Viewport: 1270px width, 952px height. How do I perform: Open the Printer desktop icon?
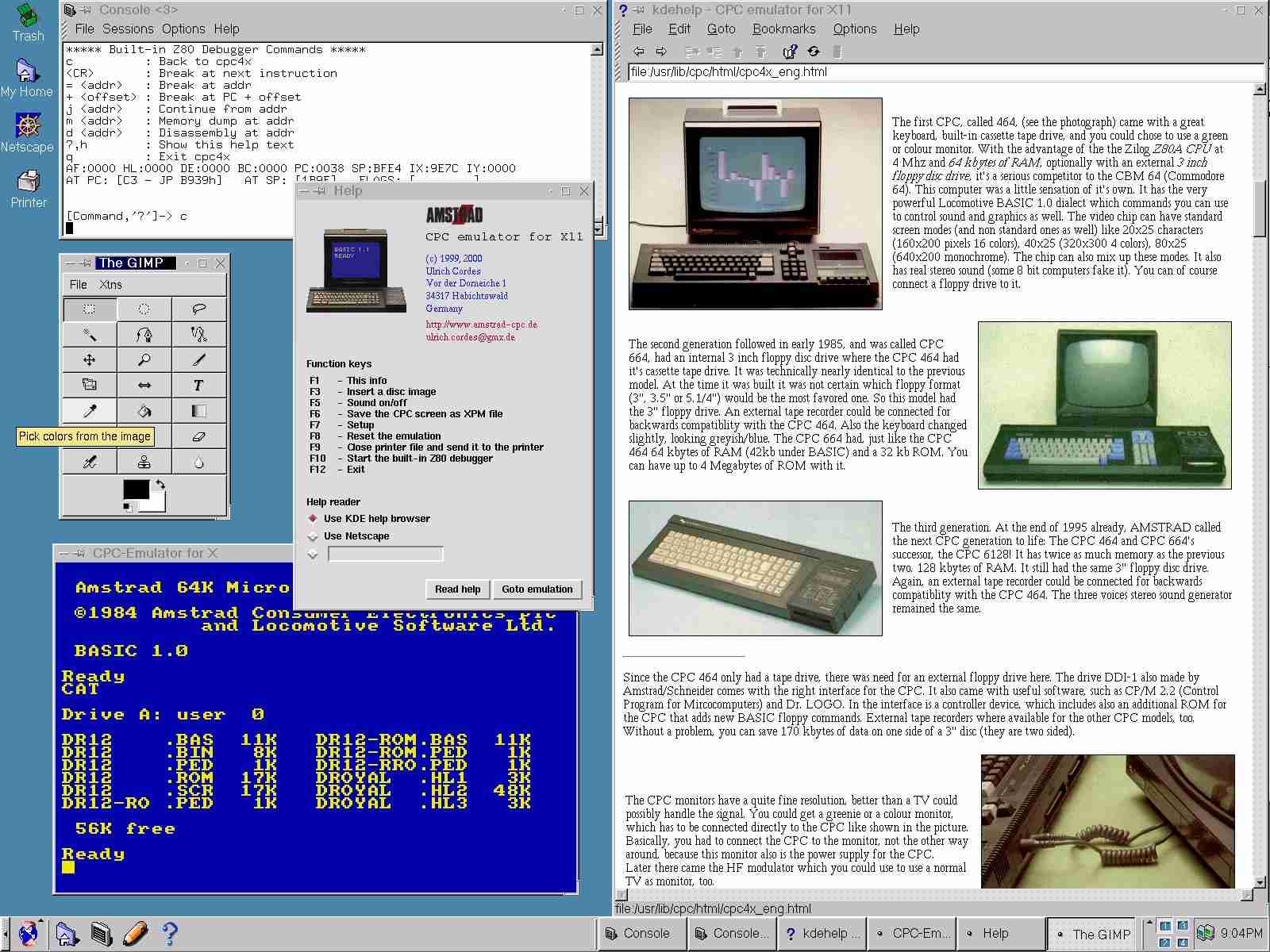(29, 189)
